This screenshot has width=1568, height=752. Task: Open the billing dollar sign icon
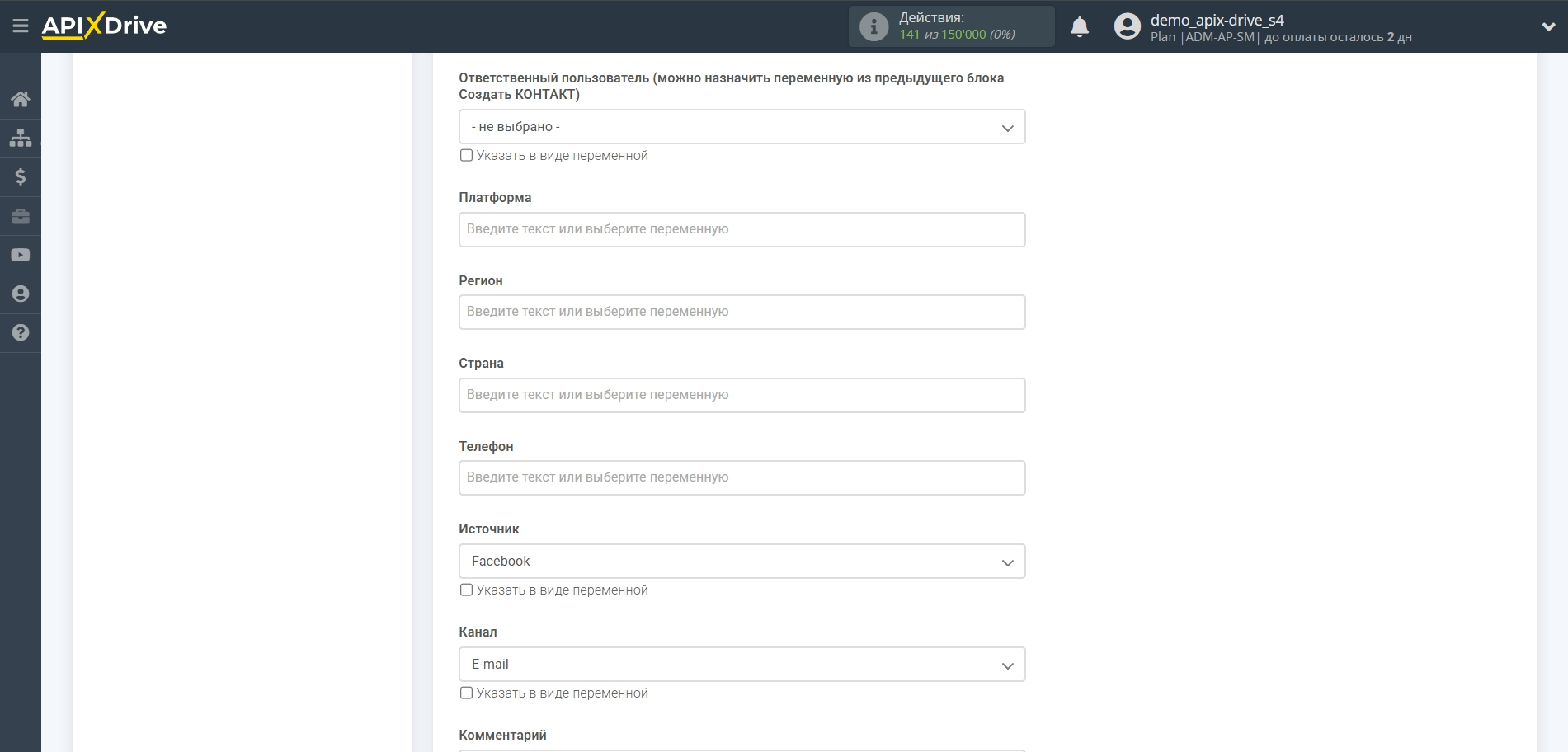[21, 176]
